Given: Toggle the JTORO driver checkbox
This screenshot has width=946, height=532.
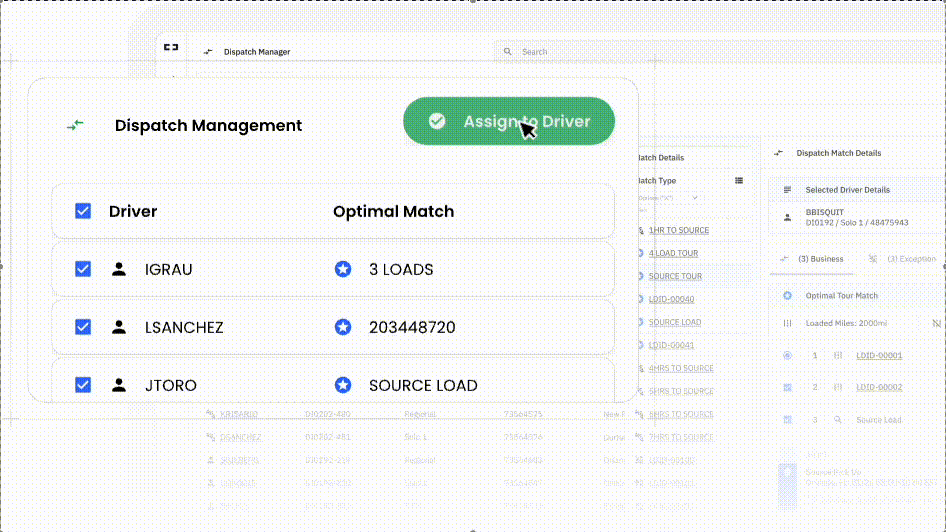Looking at the screenshot, I should [x=83, y=385].
